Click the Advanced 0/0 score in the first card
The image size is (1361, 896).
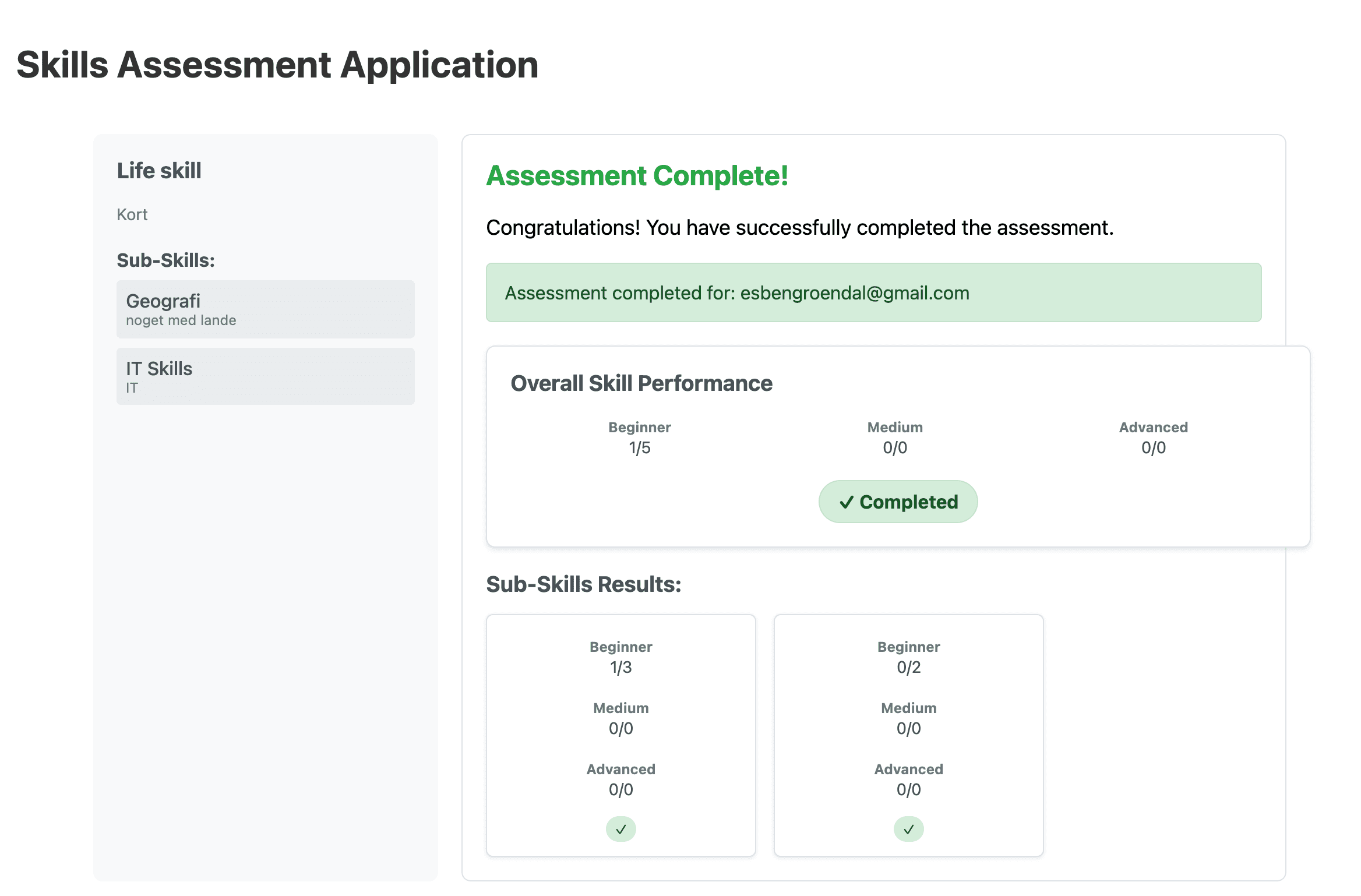[x=620, y=789]
